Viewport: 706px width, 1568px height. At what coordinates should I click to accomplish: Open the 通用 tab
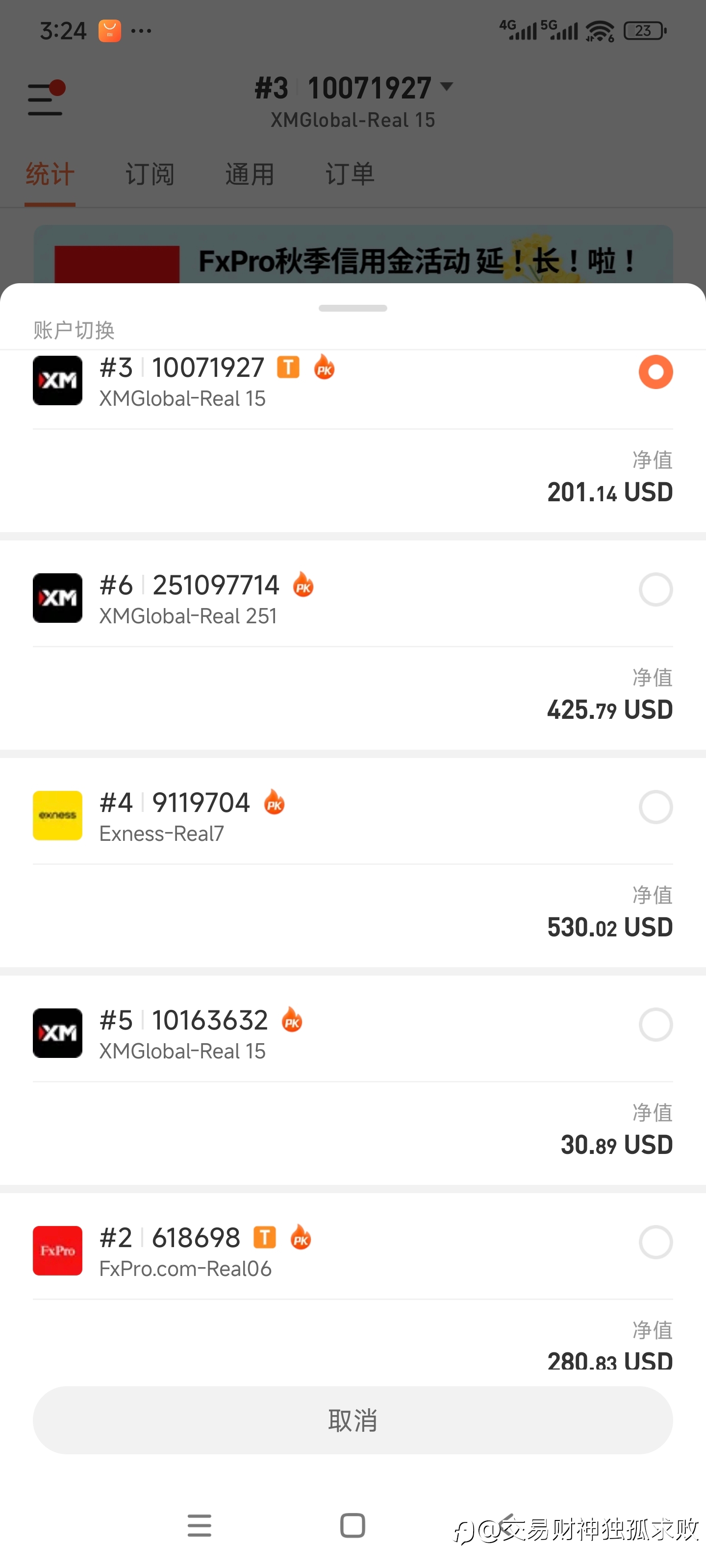(x=250, y=175)
